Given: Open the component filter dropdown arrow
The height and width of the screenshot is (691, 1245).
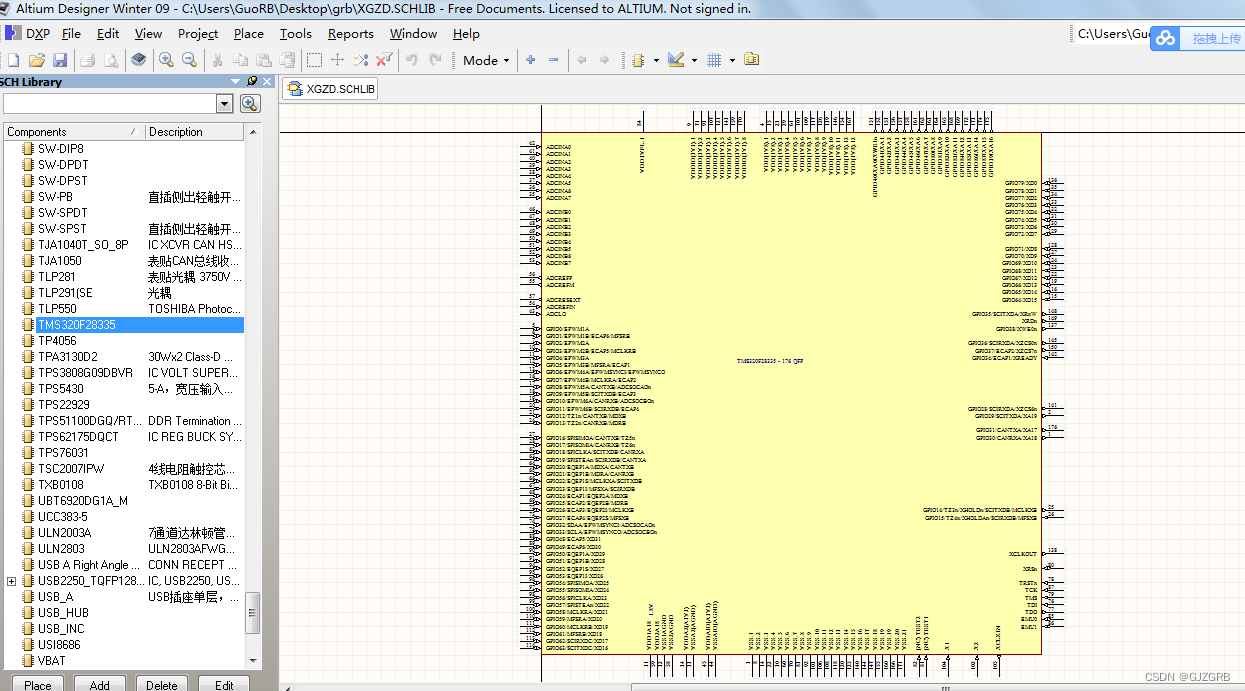Looking at the screenshot, I should (x=224, y=103).
